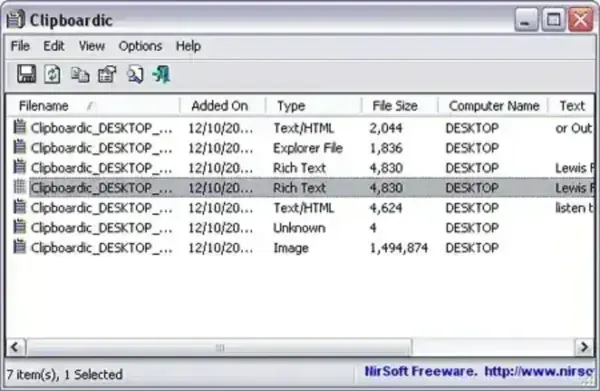
Task: Minimize the Clipboardic window
Action: pyautogui.click(x=526, y=19)
